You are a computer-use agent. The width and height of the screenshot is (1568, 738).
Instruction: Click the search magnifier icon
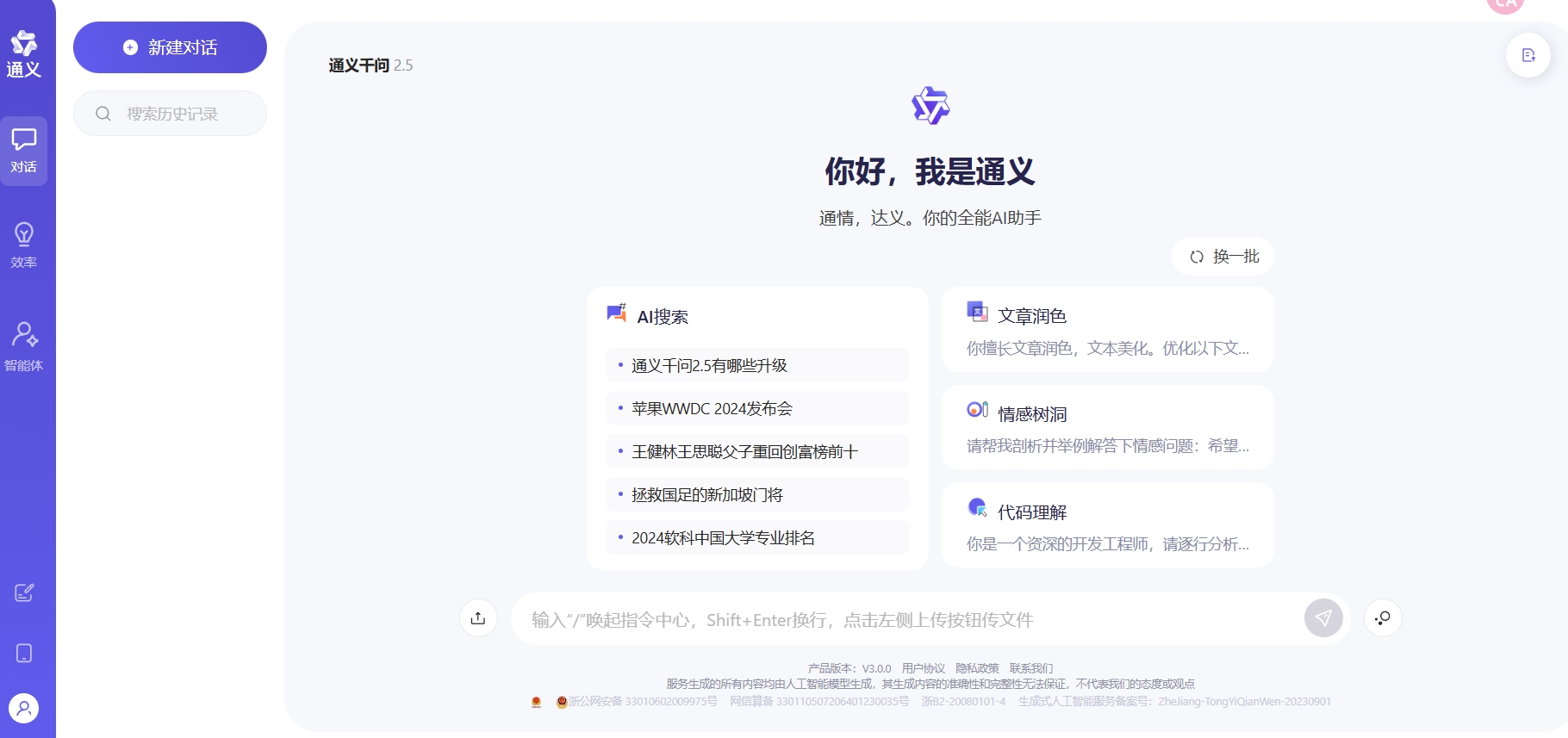point(103,114)
